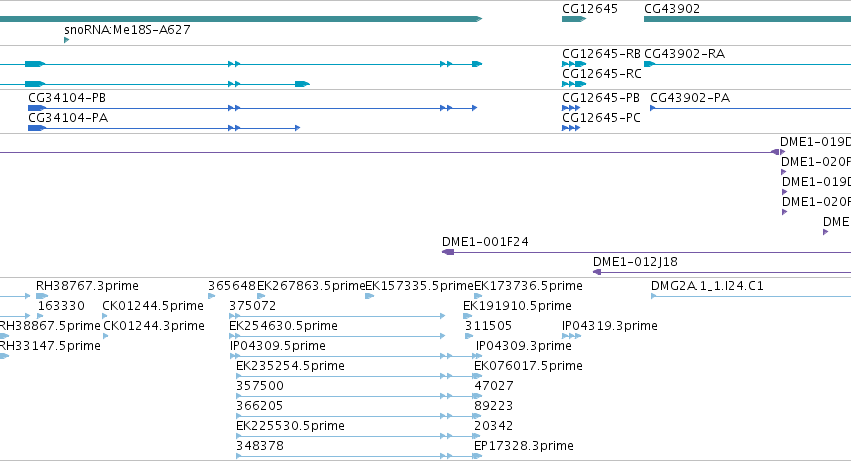This screenshot has width=851, height=461.
Task: Click the RH38767.3prime EST marker
Action: (x=42, y=296)
